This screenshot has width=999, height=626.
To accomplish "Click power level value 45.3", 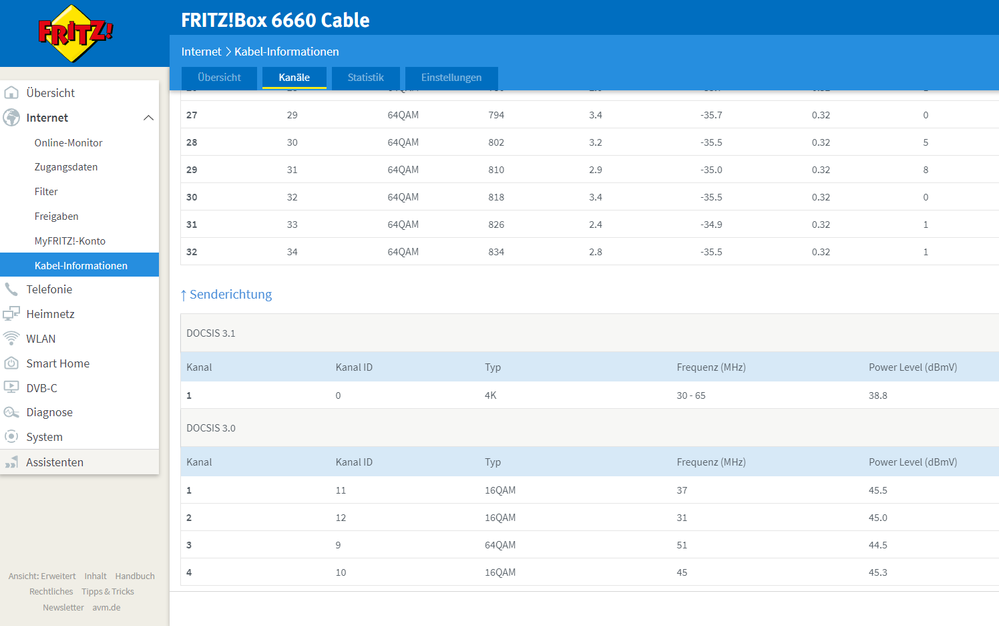I will (x=878, y=573).
